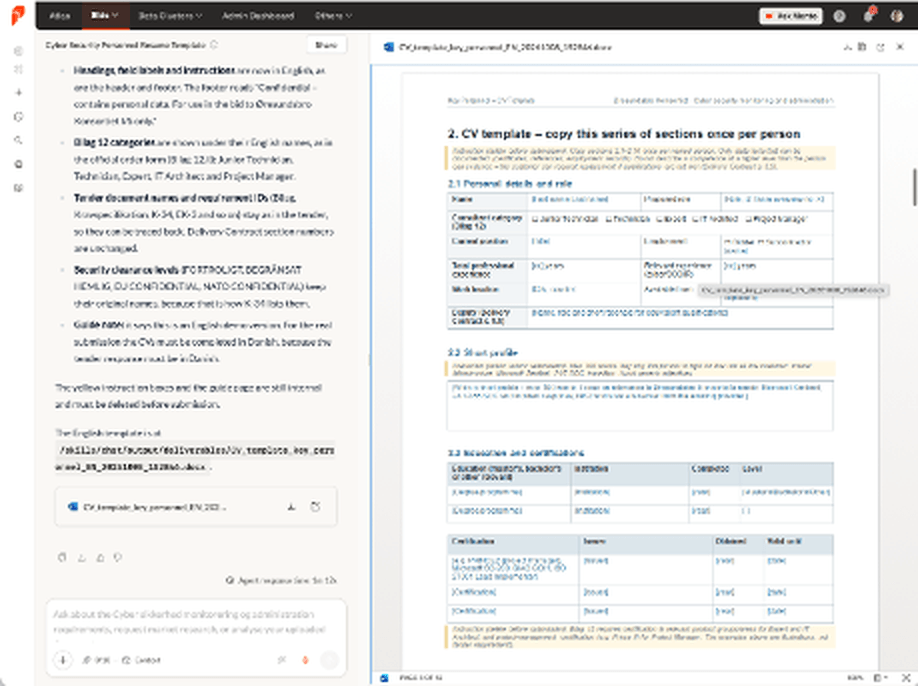Viewport: 918px width, 686px height.
Task: Click the status bar Word icon
Action: pos(385,678)
